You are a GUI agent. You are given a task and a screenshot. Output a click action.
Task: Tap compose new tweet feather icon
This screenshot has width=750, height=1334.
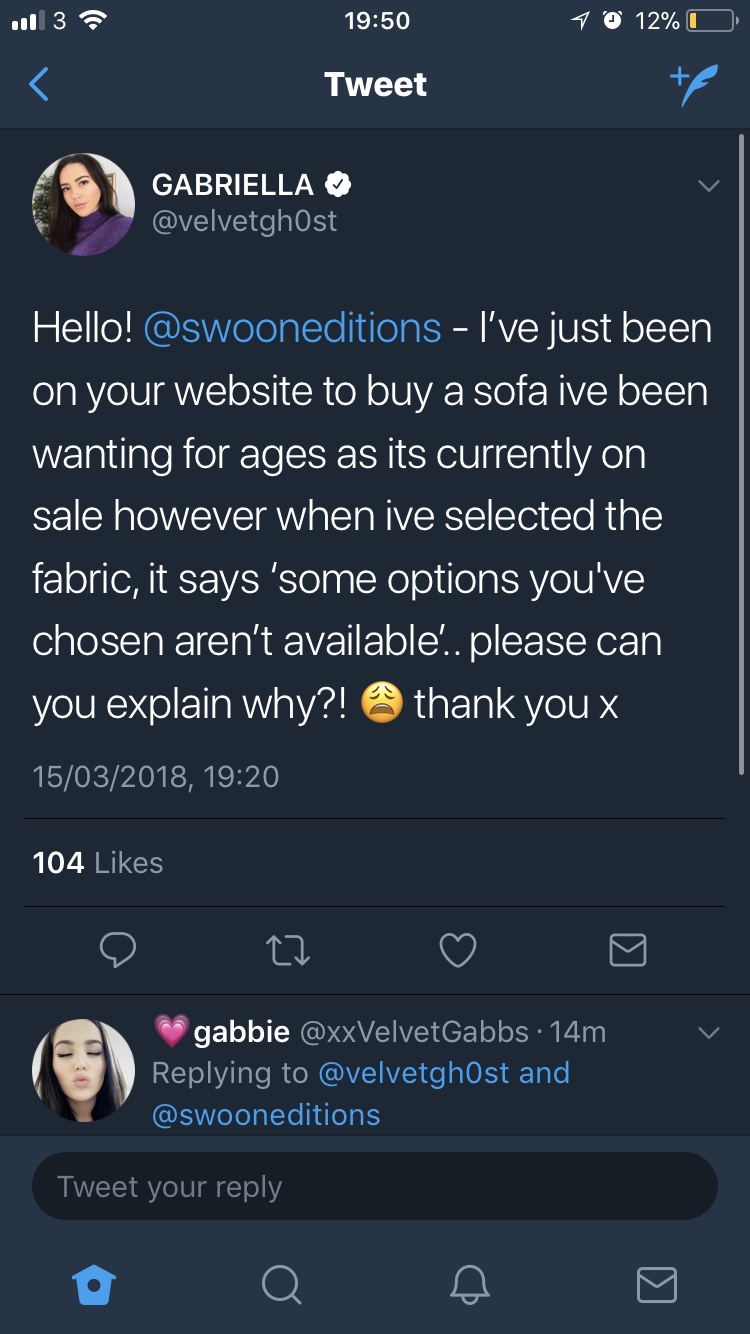pyautogui.click(x=693, y=86)
